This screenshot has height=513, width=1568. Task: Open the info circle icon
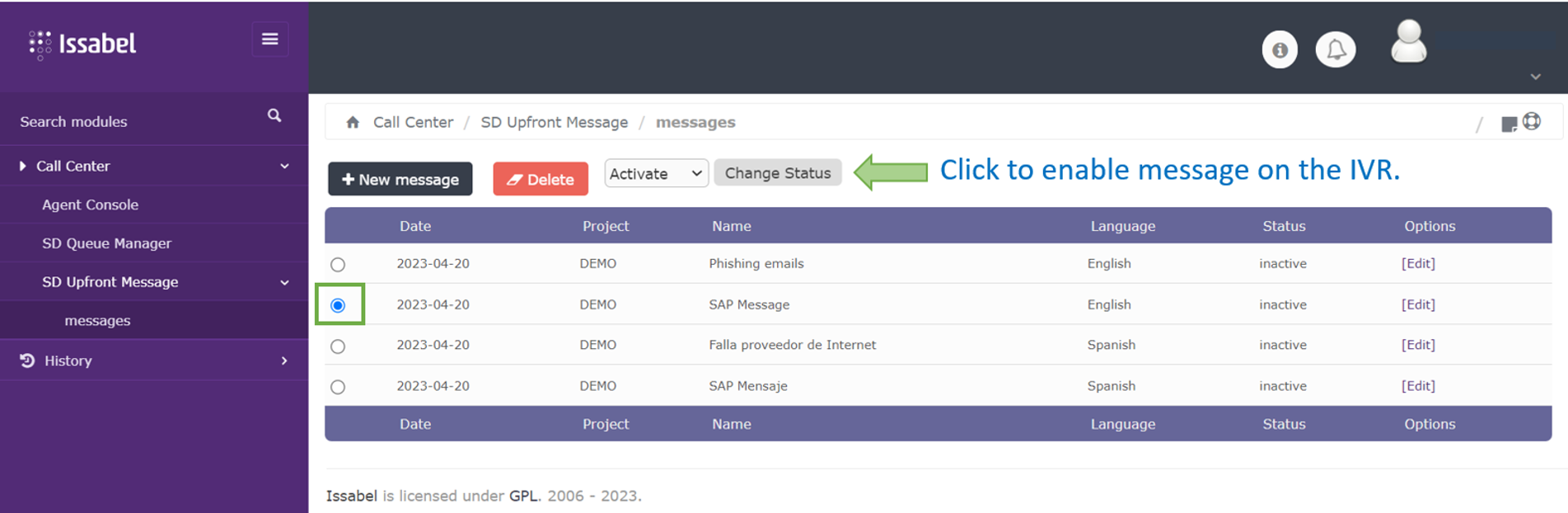(1279, 50)
